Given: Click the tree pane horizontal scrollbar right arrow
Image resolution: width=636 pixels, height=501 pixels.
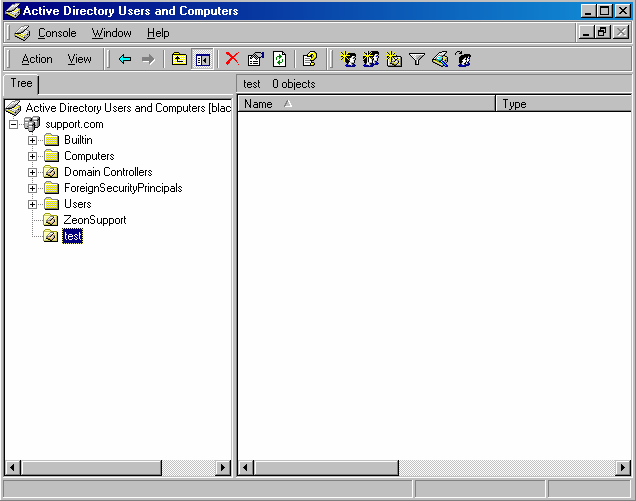Looking at the screenshot, I should click(224, 468).
